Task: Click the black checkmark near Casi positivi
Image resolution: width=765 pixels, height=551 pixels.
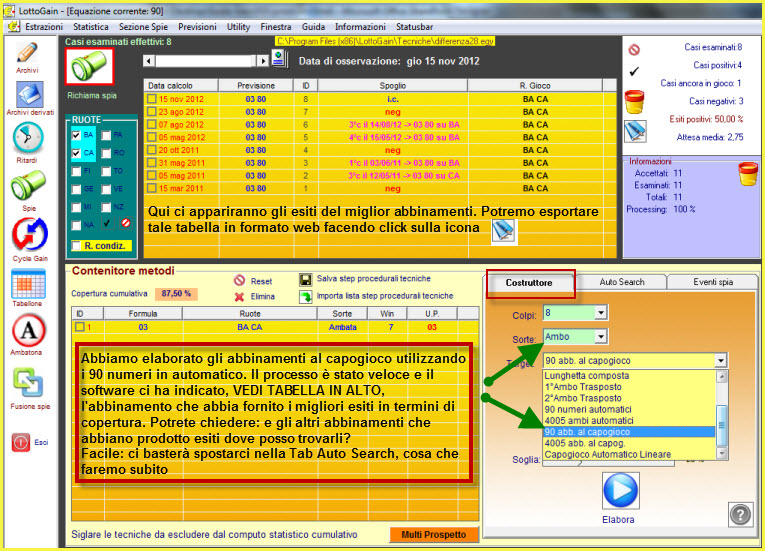Action: click(x=634, y=72)
